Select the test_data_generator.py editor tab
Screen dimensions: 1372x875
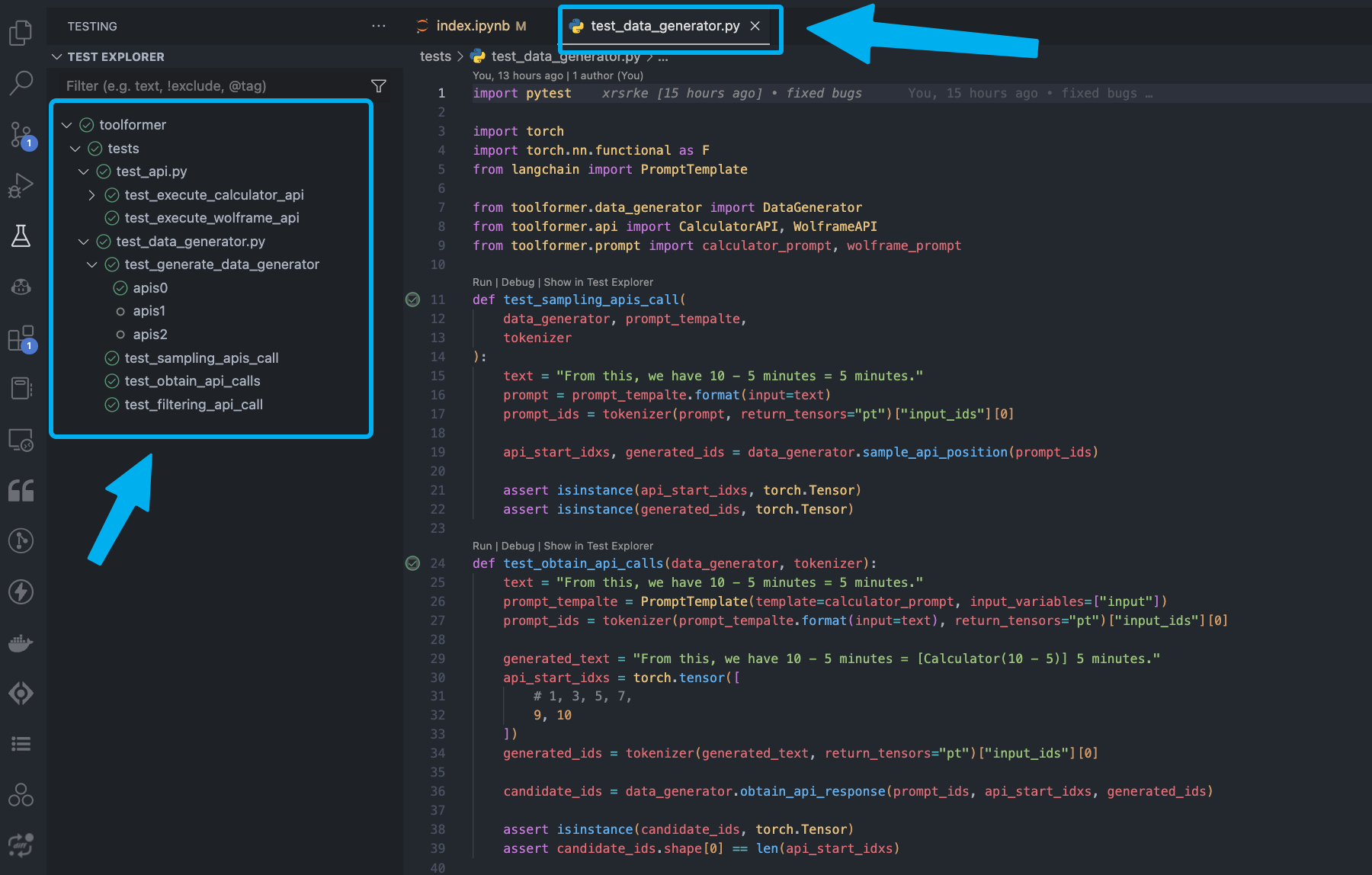[x=664, y=26]
